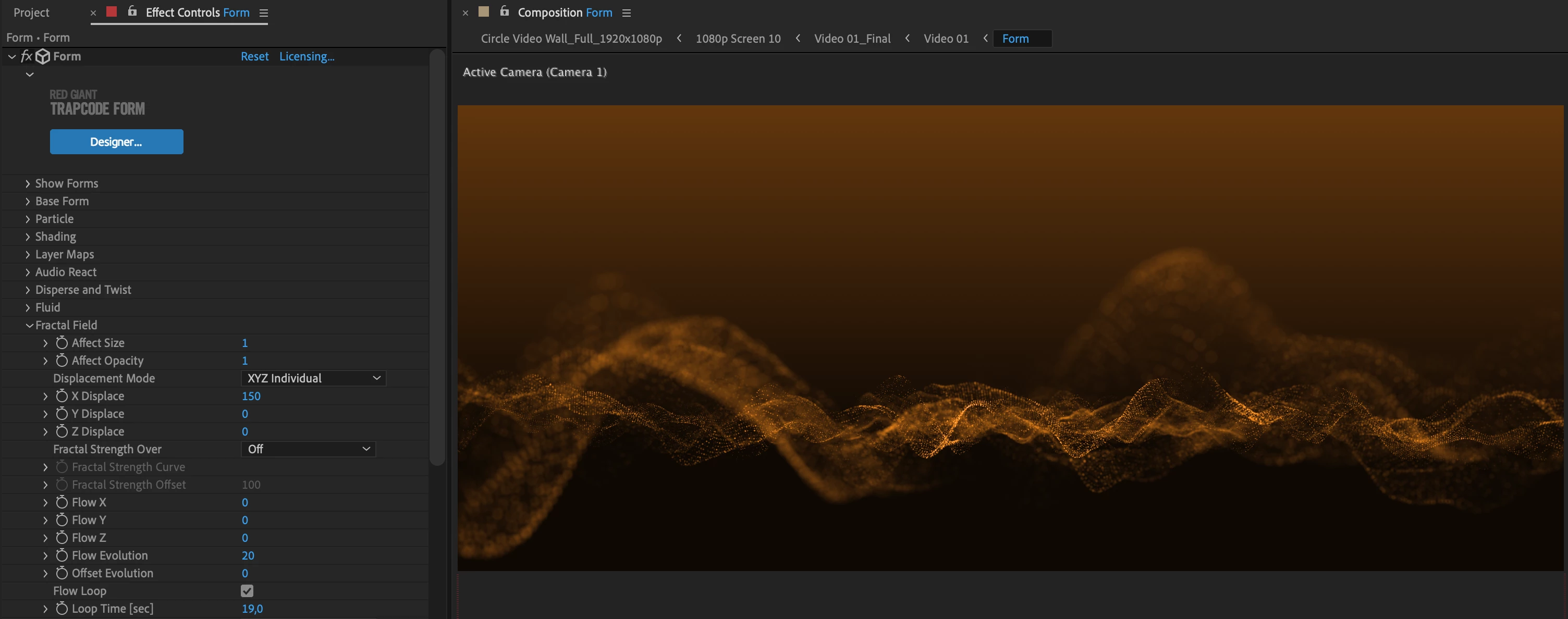The height and width of the screenshot is (619, 1568).
Task: Select the Video 01_Final breadcrumb tab
Action: point(852,39)
